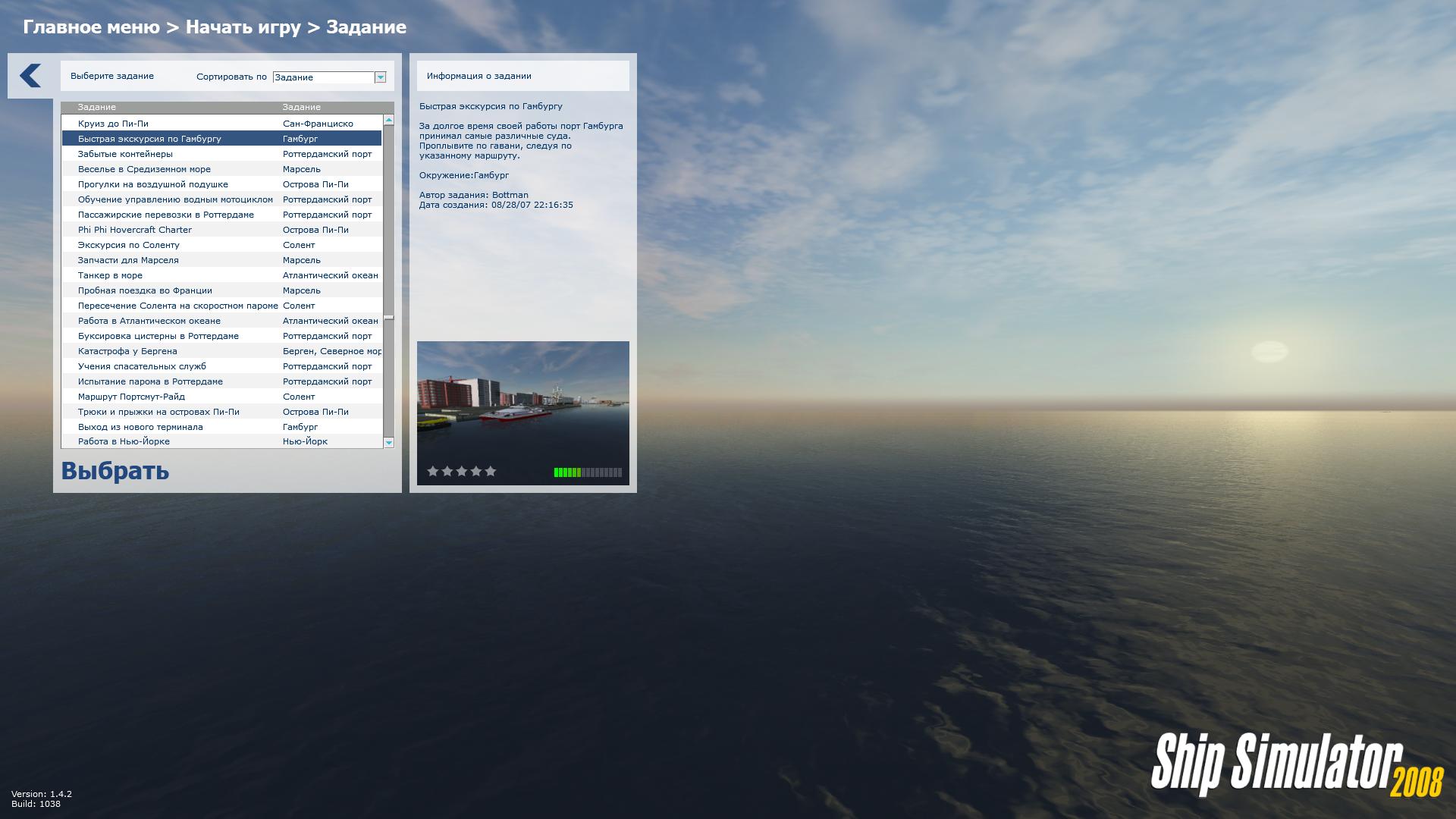
Task: Click the mission list scroll-up arrow
Action: [389, 120]
